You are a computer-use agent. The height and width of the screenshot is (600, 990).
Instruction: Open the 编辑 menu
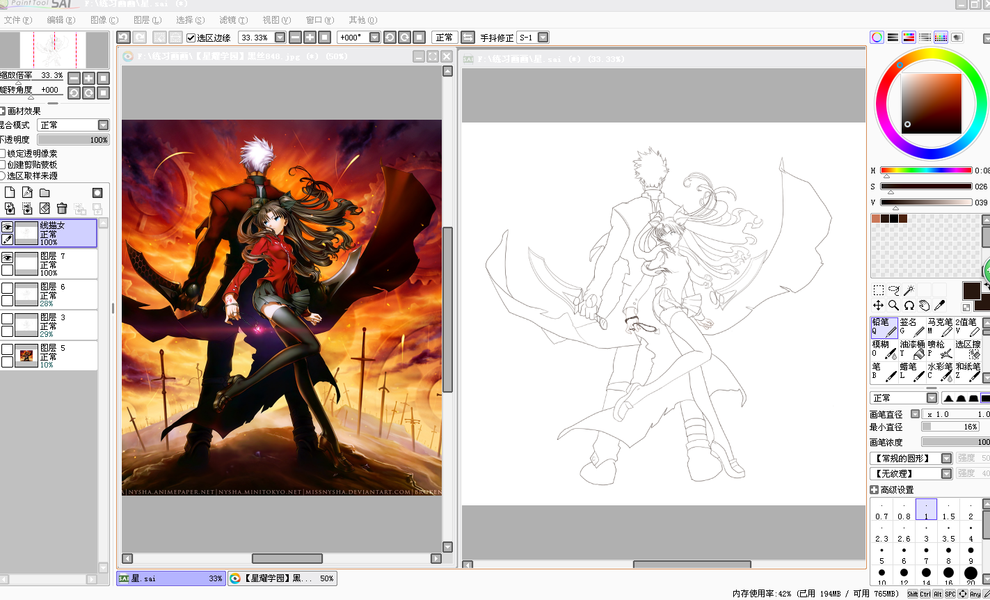pyautogui.click(x=61, y=20)
